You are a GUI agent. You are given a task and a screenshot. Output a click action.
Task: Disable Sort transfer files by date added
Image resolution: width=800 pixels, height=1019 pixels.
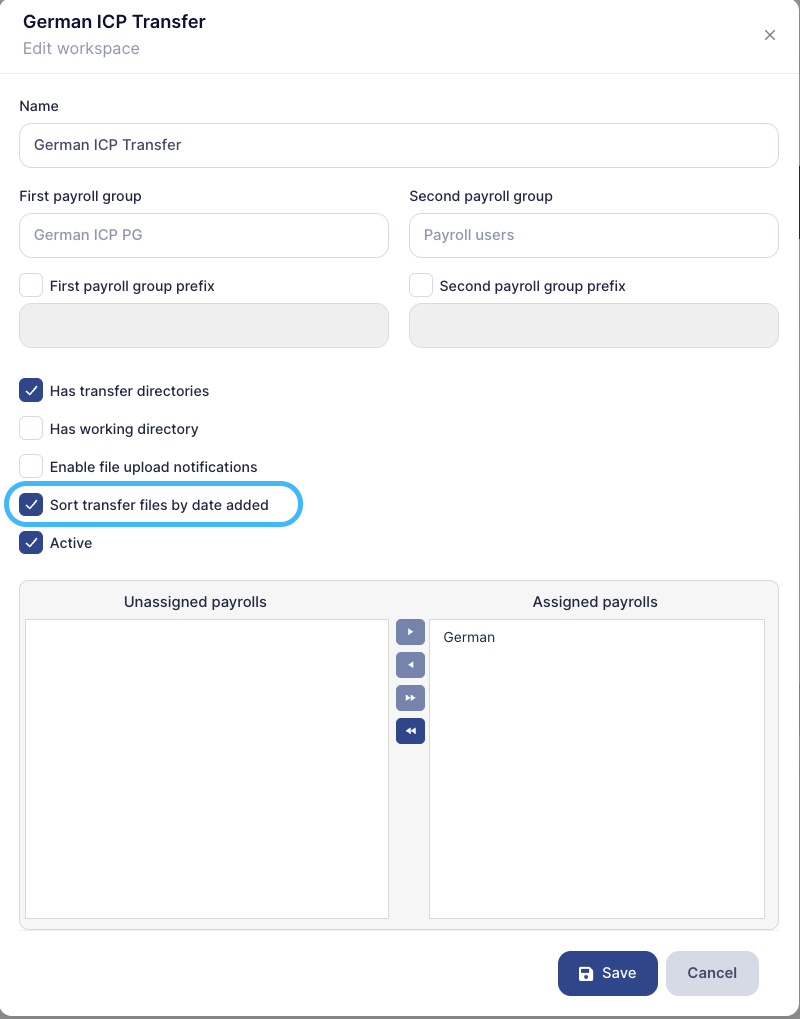(30, 504)
